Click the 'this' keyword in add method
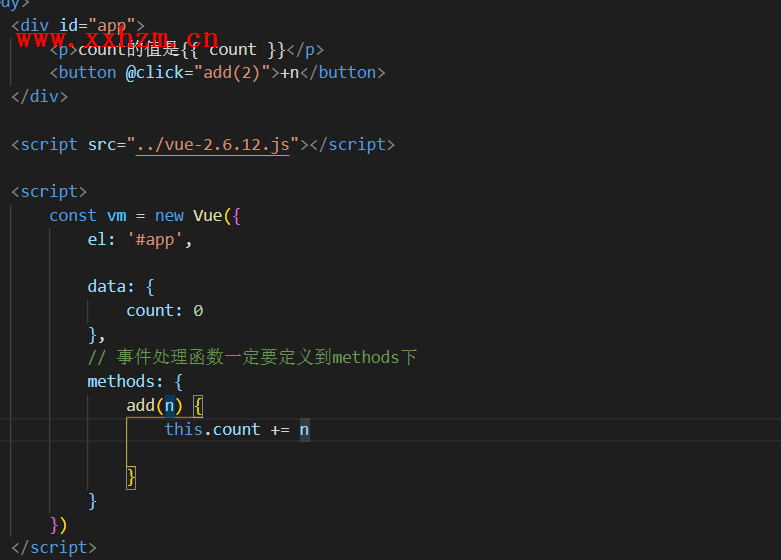 click(x=183, y=429)
